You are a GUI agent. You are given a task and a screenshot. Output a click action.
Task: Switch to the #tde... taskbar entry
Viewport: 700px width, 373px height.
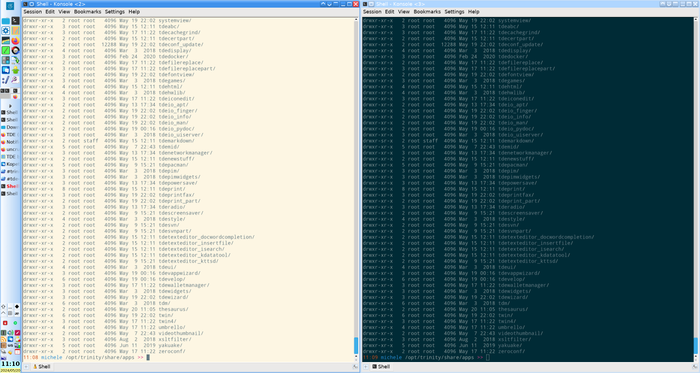click(10, 179)
